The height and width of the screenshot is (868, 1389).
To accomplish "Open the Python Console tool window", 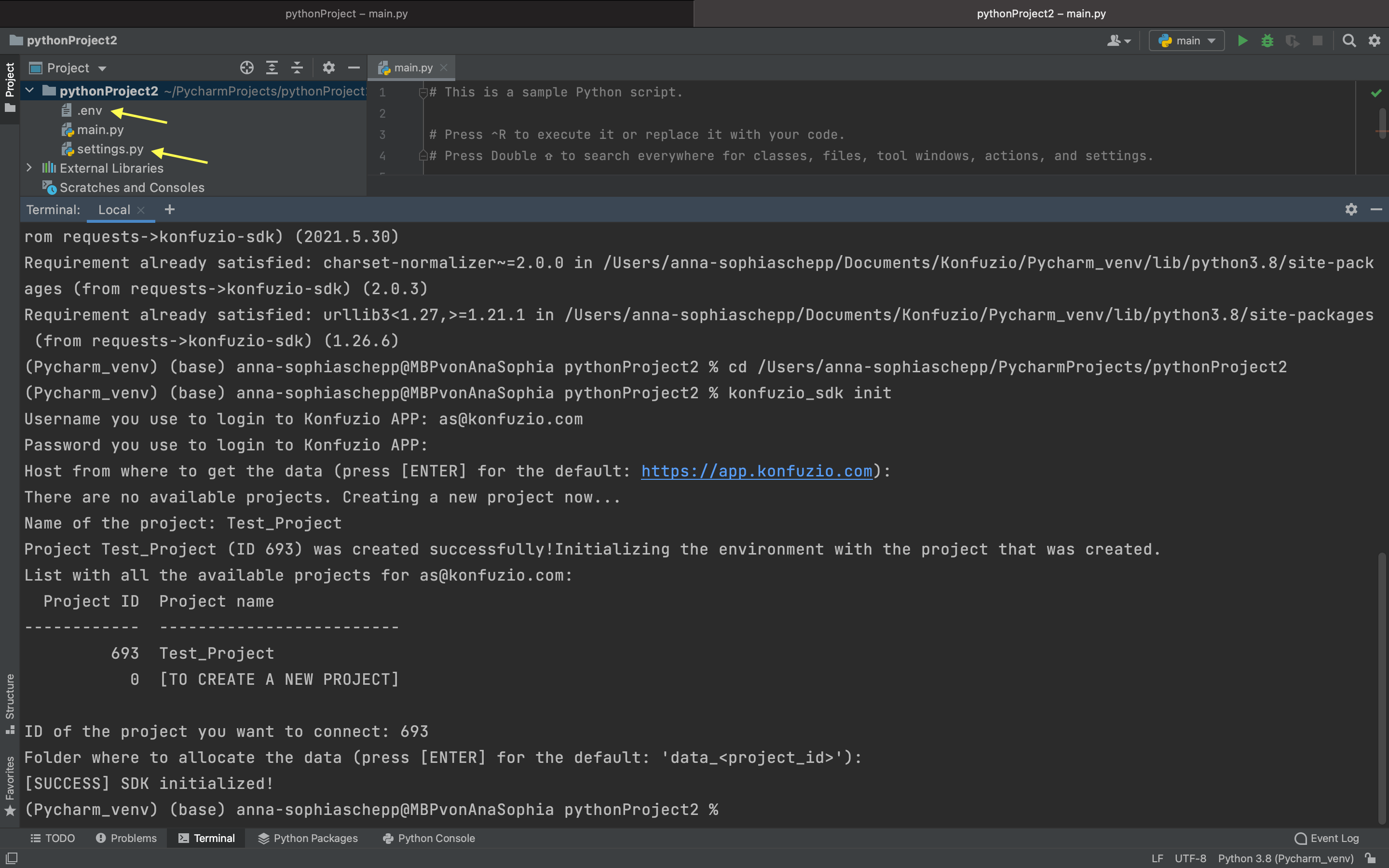I will point(429,838).
